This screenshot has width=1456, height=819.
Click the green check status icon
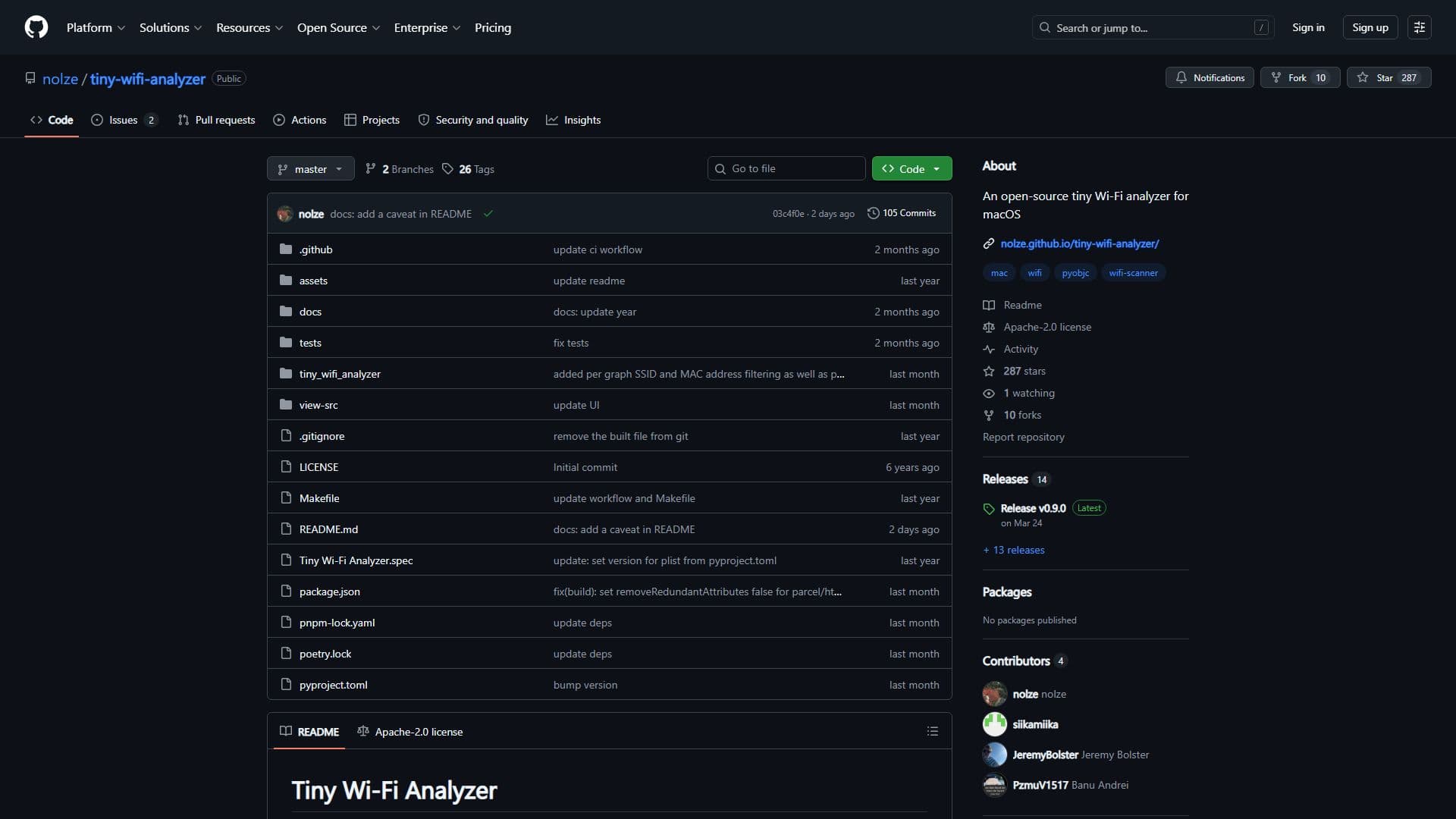(x=488, y=214)
